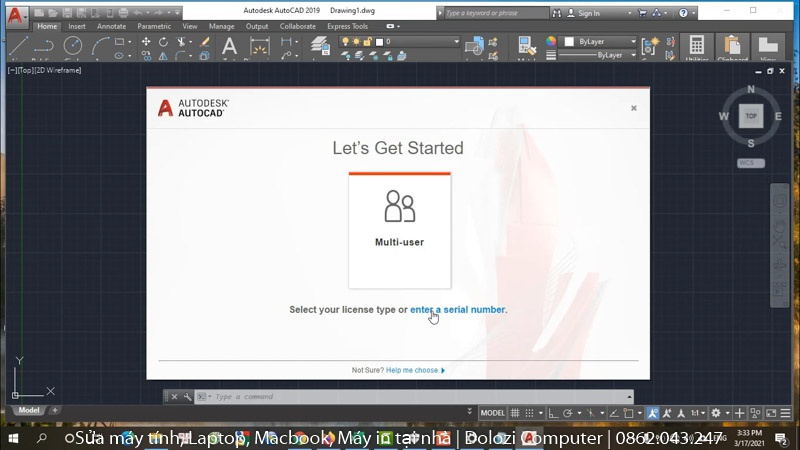Open the Express Tools tab
The image size is (800, 450).
pyautogui.click(x=347, y=26)
